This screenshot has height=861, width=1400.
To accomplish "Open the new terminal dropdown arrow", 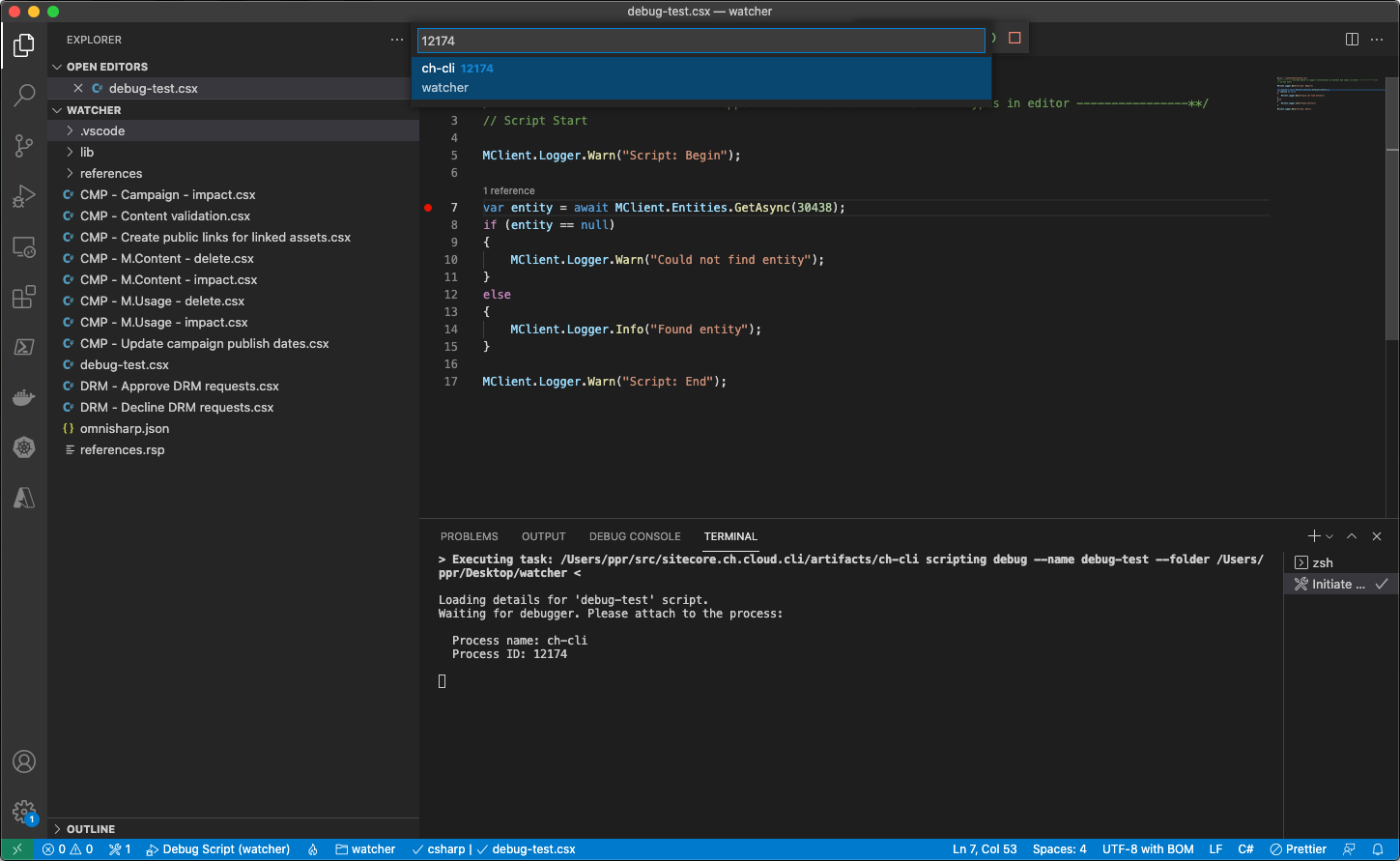I will point(1330,536).
